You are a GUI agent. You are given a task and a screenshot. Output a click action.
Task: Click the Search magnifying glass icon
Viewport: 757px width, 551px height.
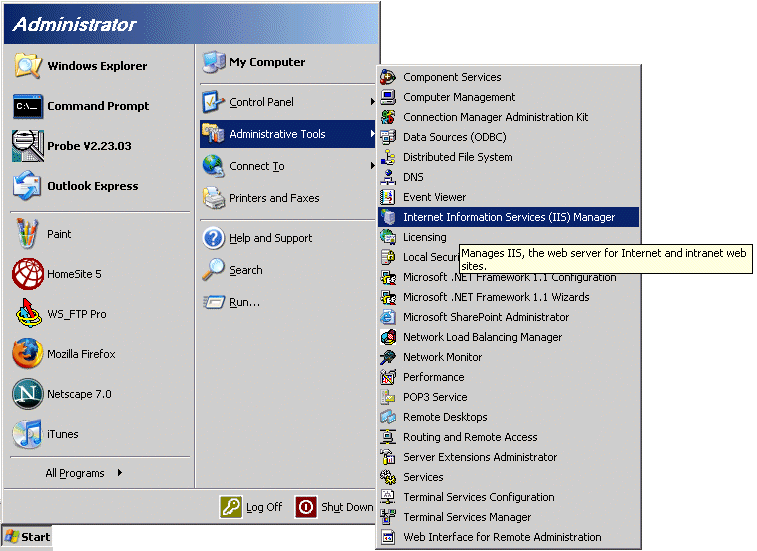click(213, 270)
